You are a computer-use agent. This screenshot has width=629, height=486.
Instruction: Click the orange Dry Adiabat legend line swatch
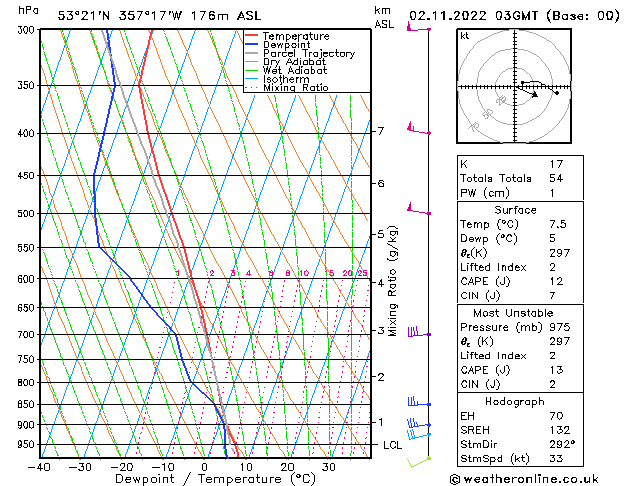[x=252, y=61]
